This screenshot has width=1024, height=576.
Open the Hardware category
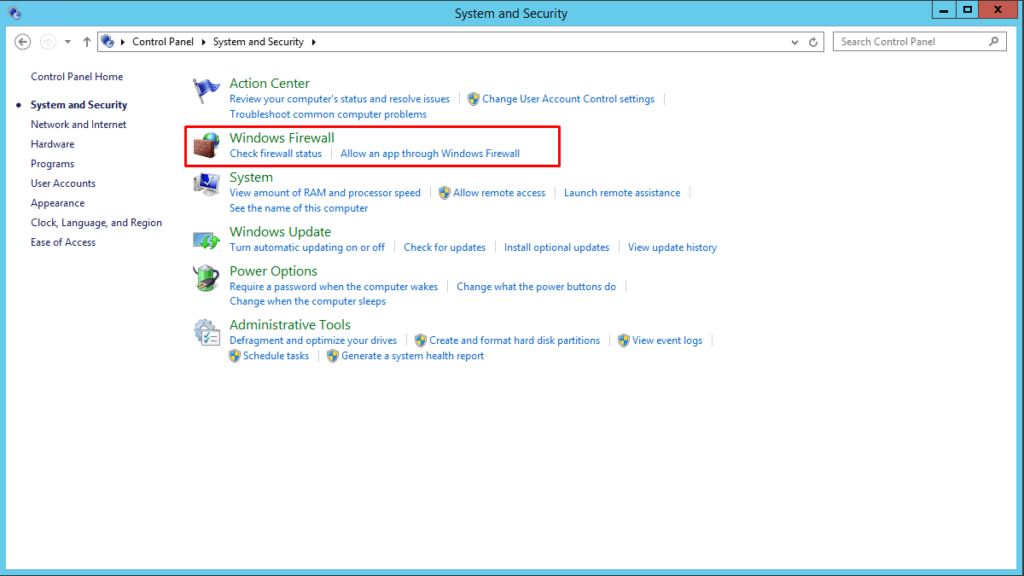pos(52,144)
